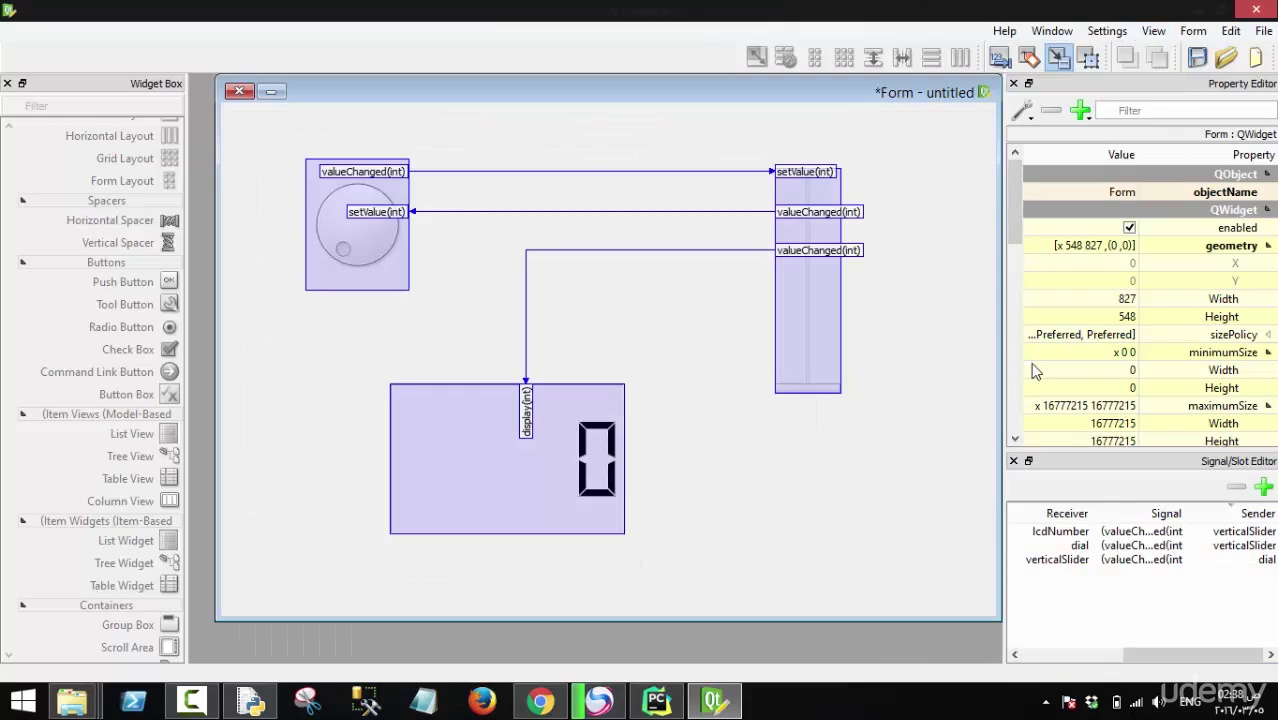Click the Adjust Size toolbar icon
Screen dimensions: 1278x720
point(757,57)
